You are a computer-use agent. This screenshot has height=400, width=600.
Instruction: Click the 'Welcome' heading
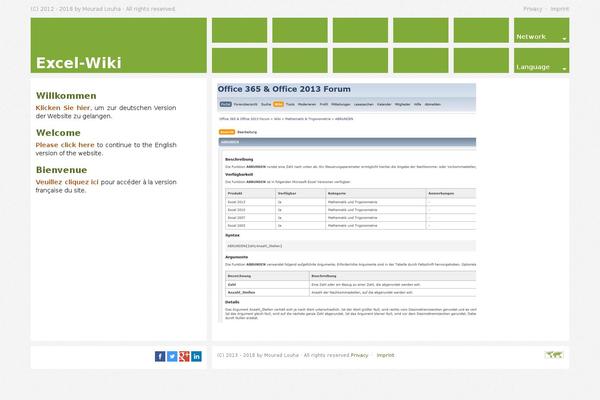click(58, 133)
